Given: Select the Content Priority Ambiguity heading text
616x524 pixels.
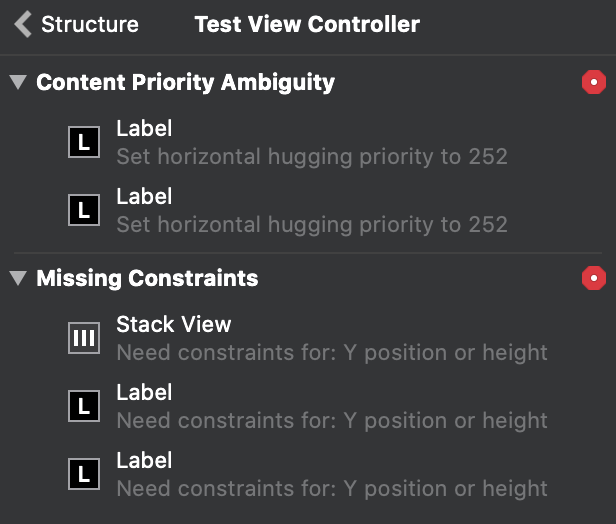Looking at the screenshot, I should tap(185, 82).
